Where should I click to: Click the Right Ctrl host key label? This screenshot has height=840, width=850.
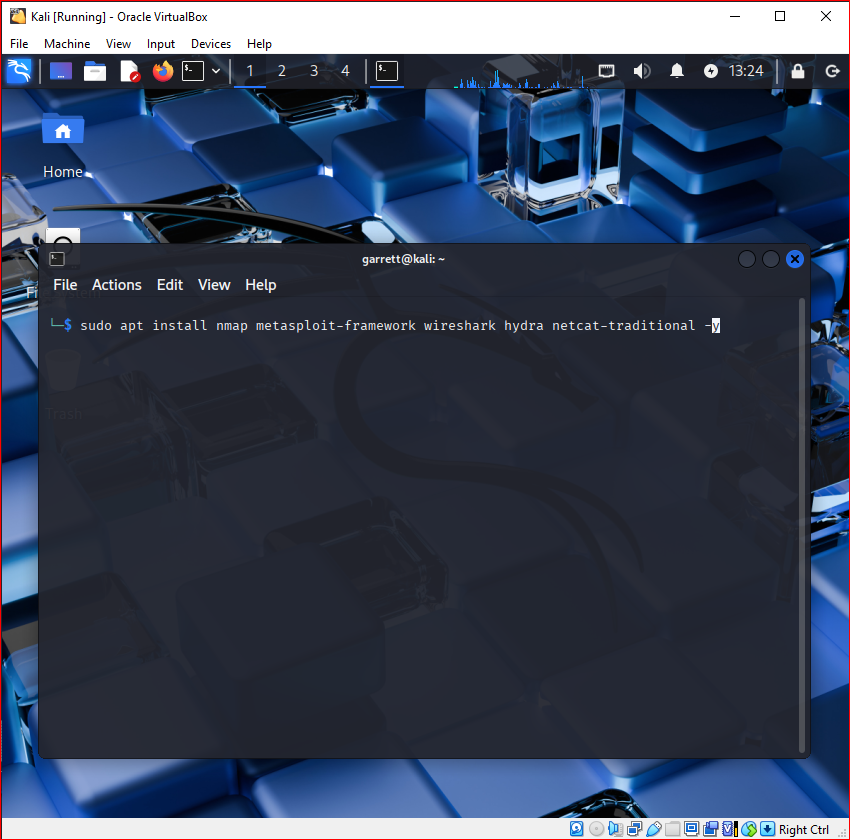click(x=803, y=830)
